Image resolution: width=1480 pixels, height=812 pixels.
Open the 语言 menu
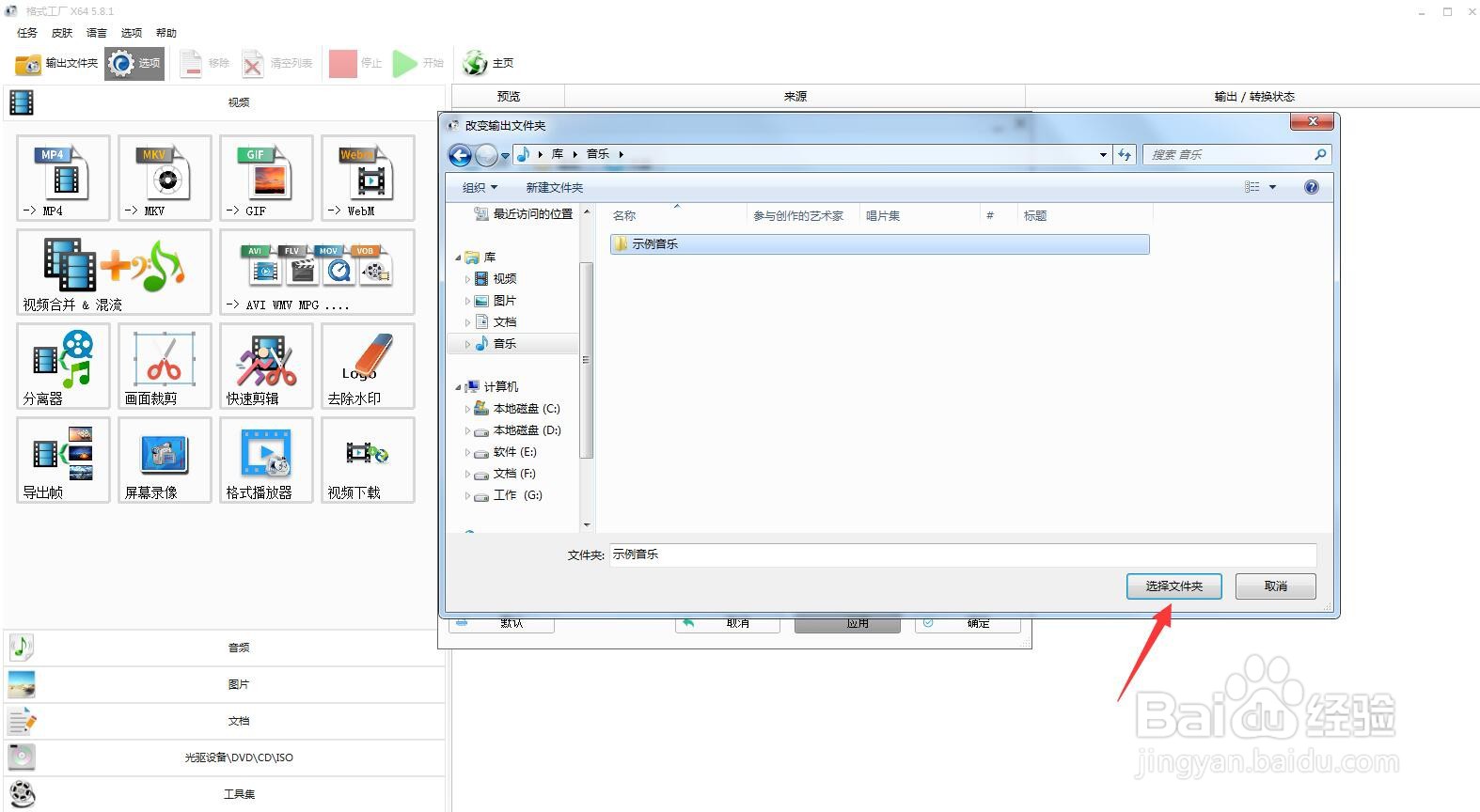click(x=97, y=33)
